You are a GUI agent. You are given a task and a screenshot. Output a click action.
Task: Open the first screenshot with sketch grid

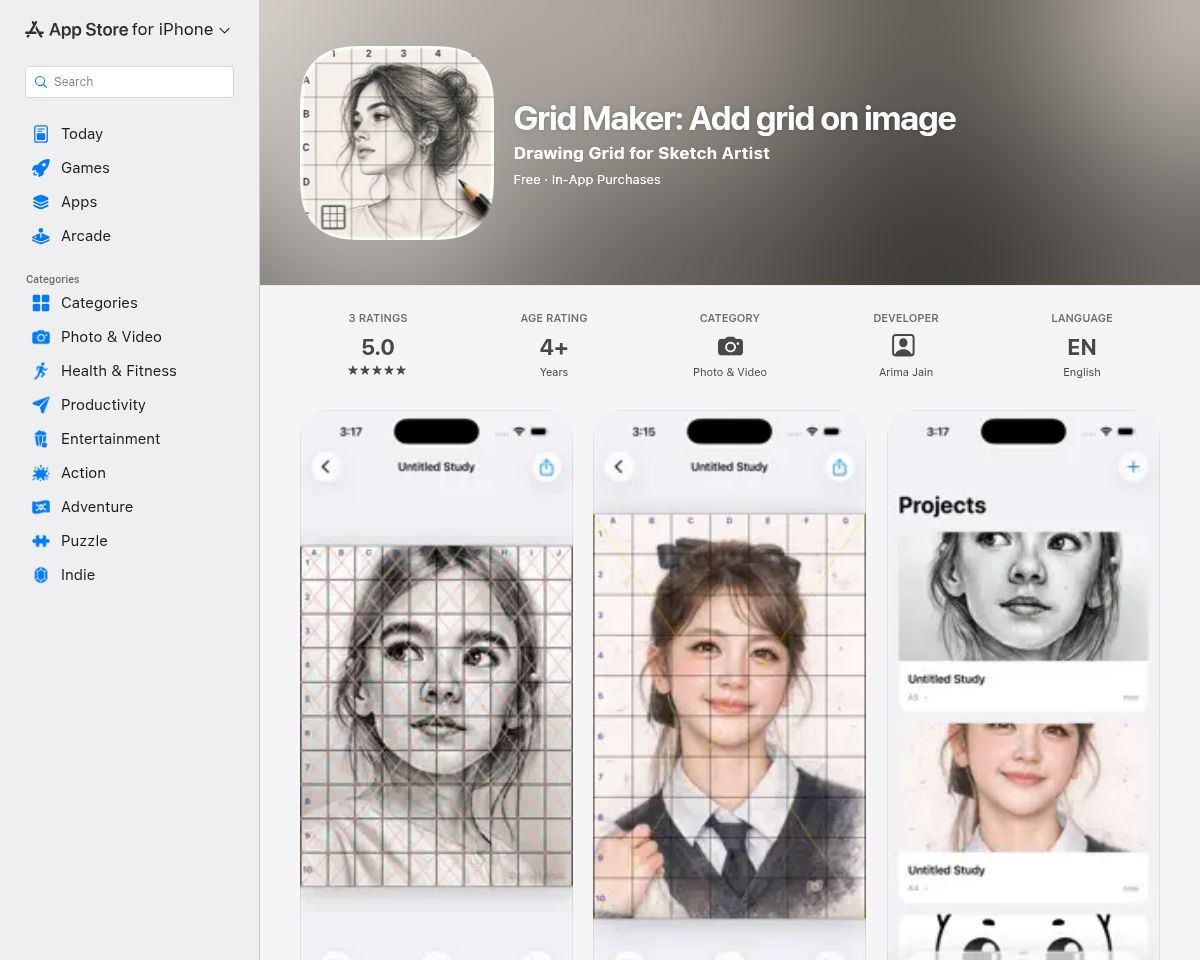click(436, 685)
